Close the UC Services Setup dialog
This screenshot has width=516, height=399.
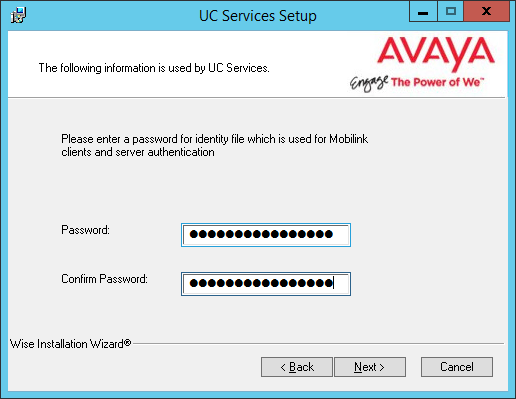click(487, 12)
